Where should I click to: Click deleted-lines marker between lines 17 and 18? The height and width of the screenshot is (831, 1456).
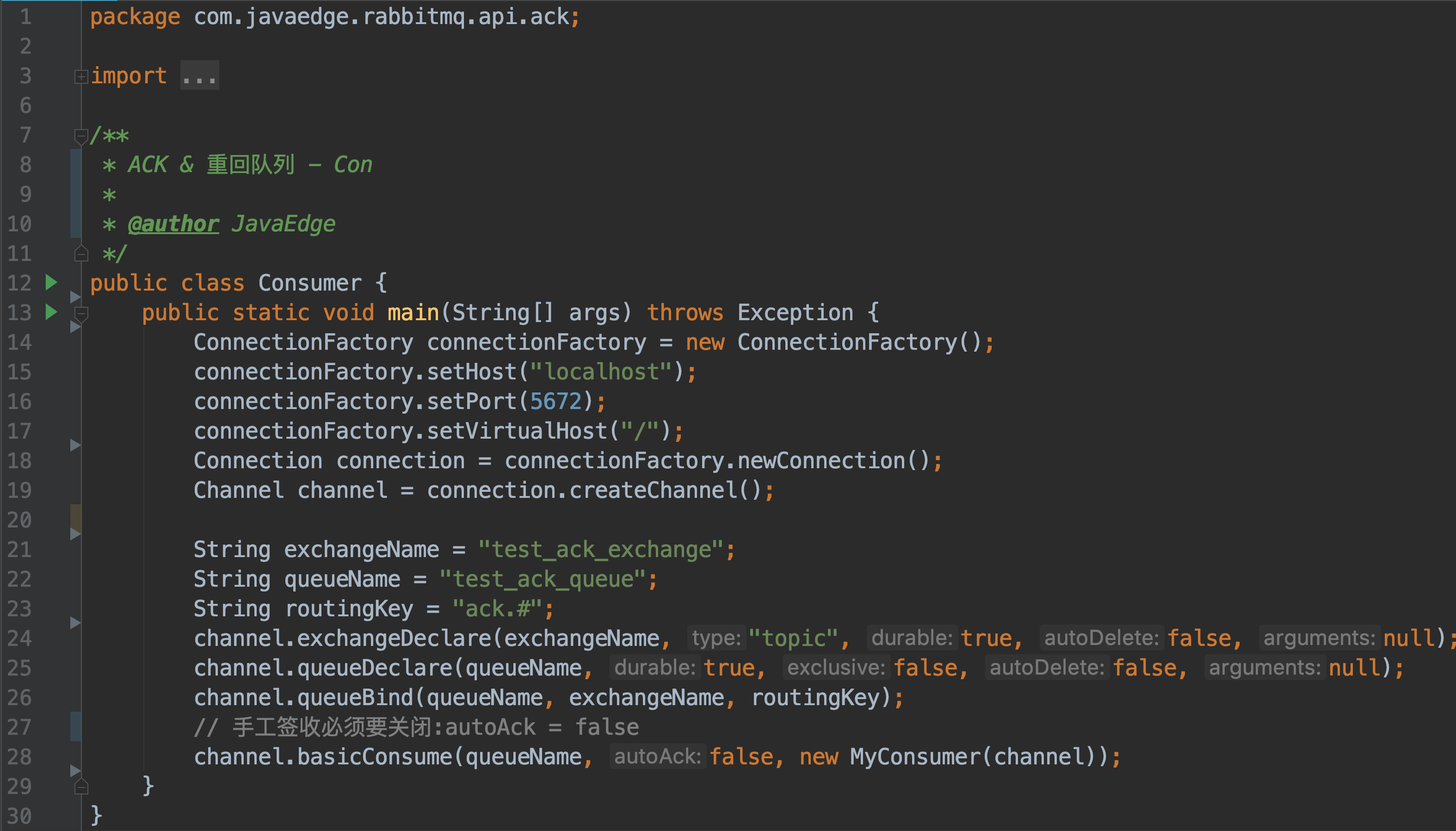point(75,445)
